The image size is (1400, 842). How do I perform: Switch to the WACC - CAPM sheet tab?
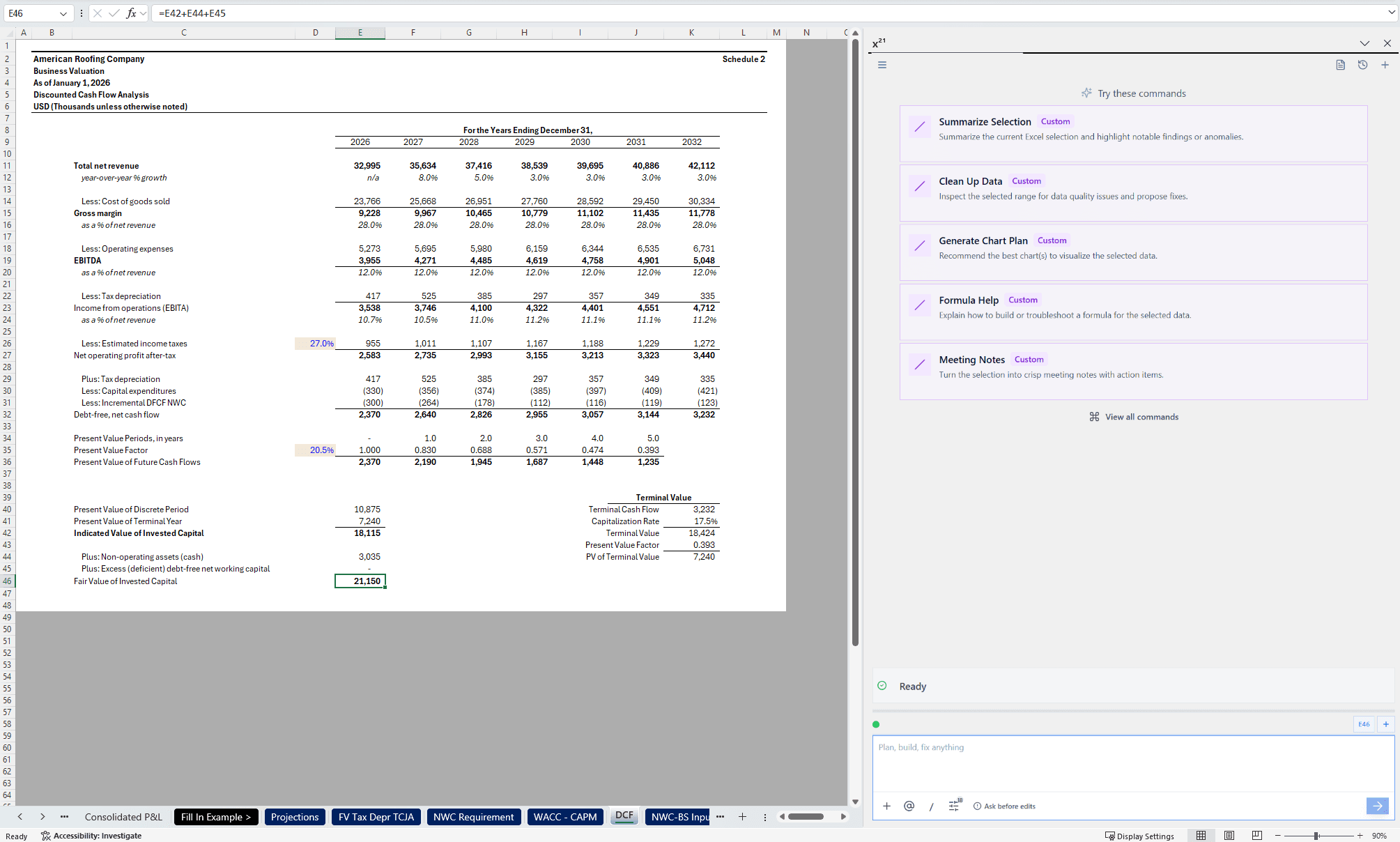(564, 817)
